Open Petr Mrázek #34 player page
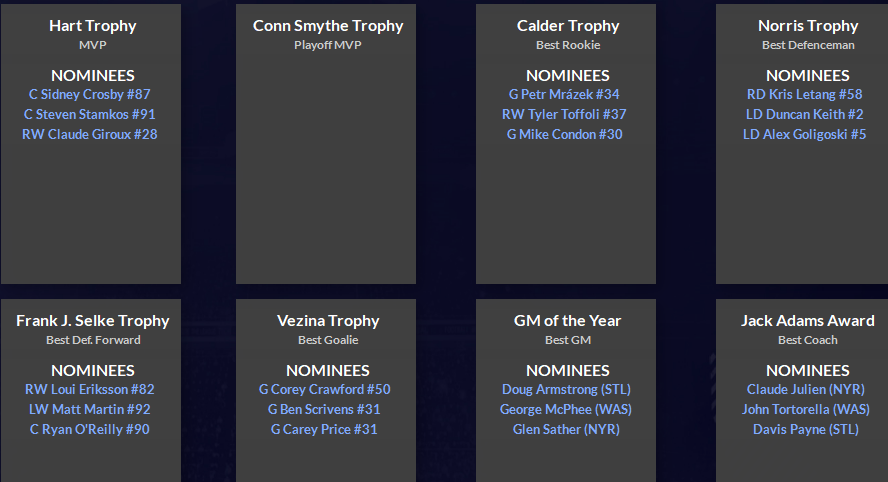888x482 pixels. tap(564, 94)
